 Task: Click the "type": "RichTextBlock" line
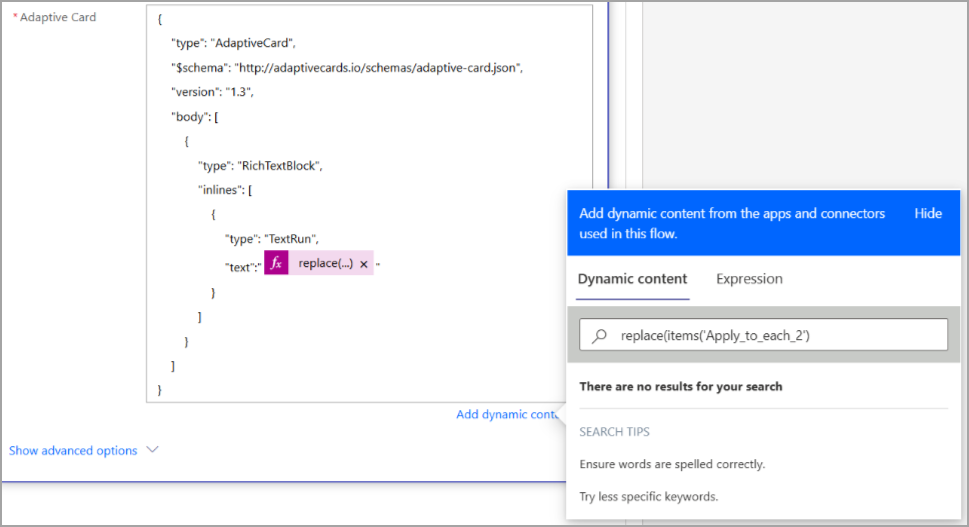(261, 166)
